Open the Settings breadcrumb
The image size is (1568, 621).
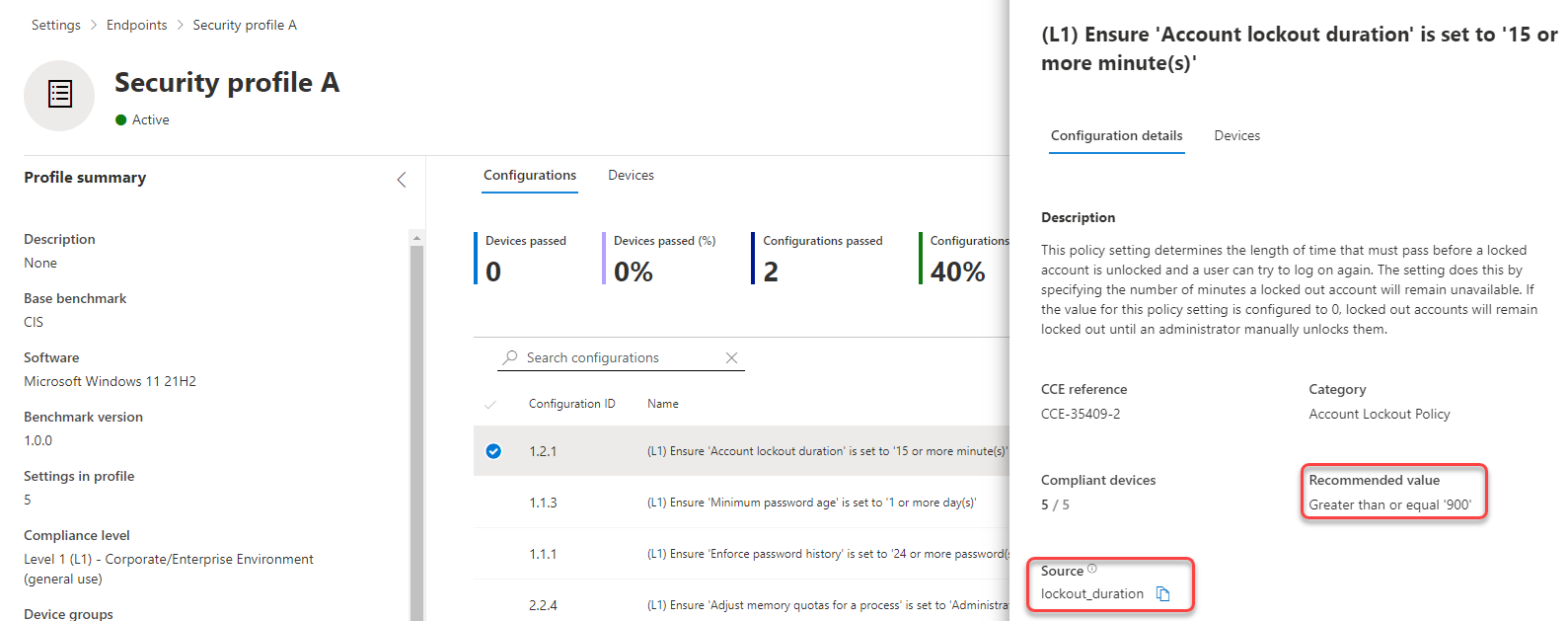click(x=56, y=25)
